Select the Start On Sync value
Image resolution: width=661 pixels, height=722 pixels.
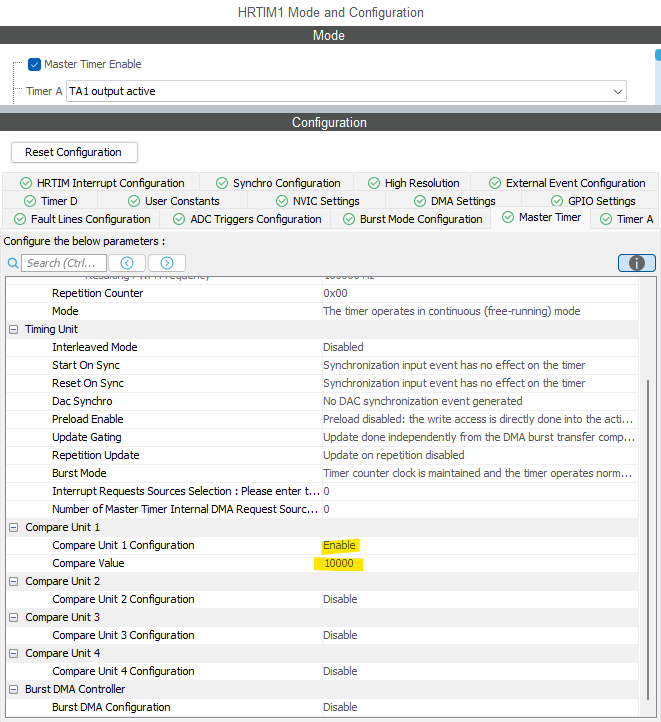coord(454,365)
